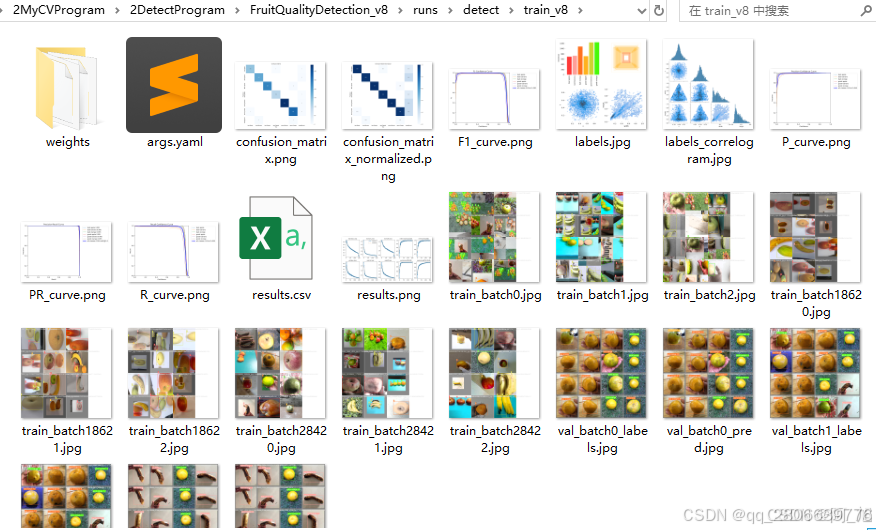This screenshot has width=876, height=530.
Task: Click the results.csv file name
Action: pyautogui.click(x=282, y=295)
